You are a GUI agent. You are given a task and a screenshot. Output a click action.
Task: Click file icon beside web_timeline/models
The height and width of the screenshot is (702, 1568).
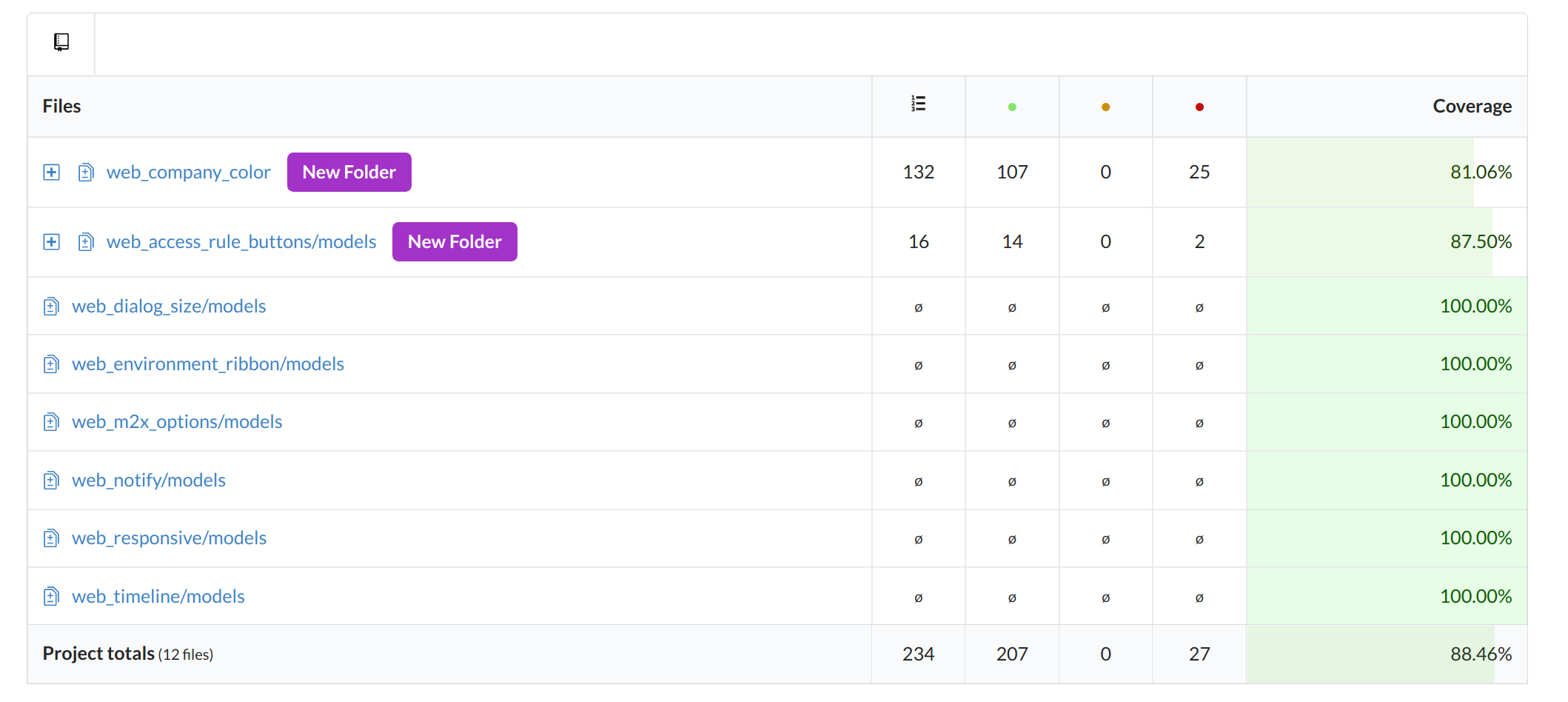(51, 597)
